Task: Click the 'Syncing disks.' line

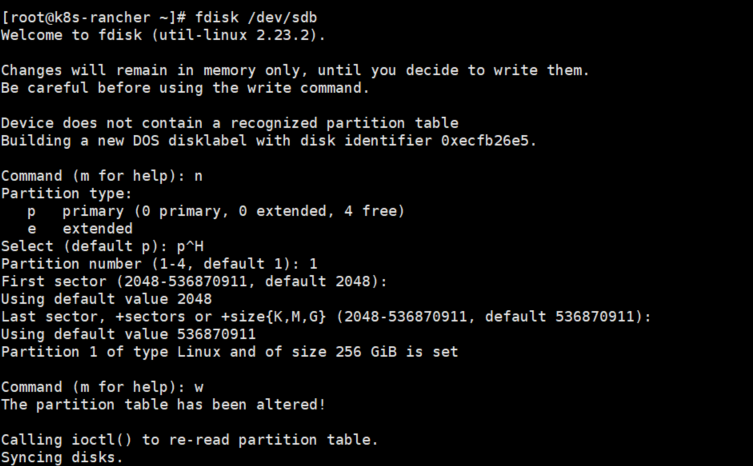Action: (62, 458)
